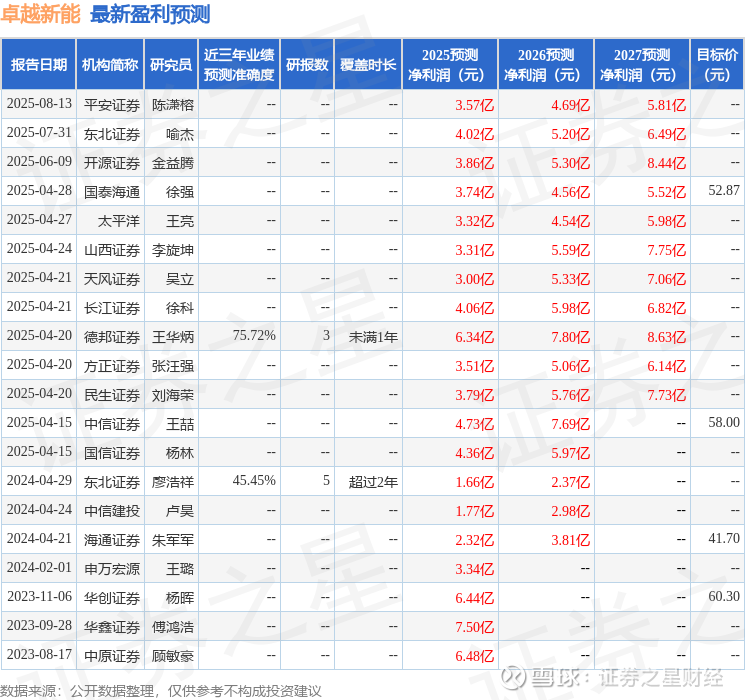Select the 山西证券 institution cell
Viewport: 745px width, 700px height.
point(112,250)
